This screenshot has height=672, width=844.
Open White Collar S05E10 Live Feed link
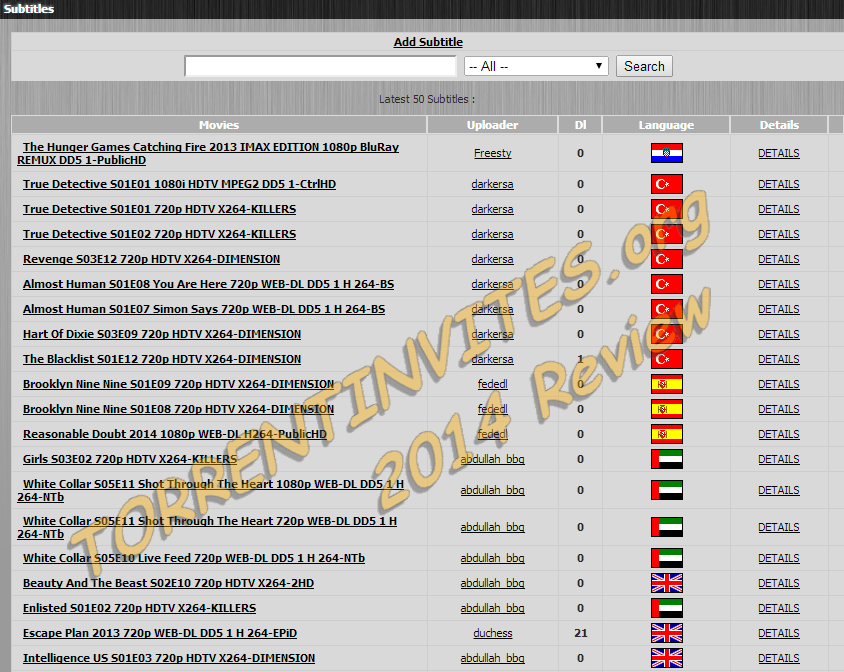click(194, 558)
